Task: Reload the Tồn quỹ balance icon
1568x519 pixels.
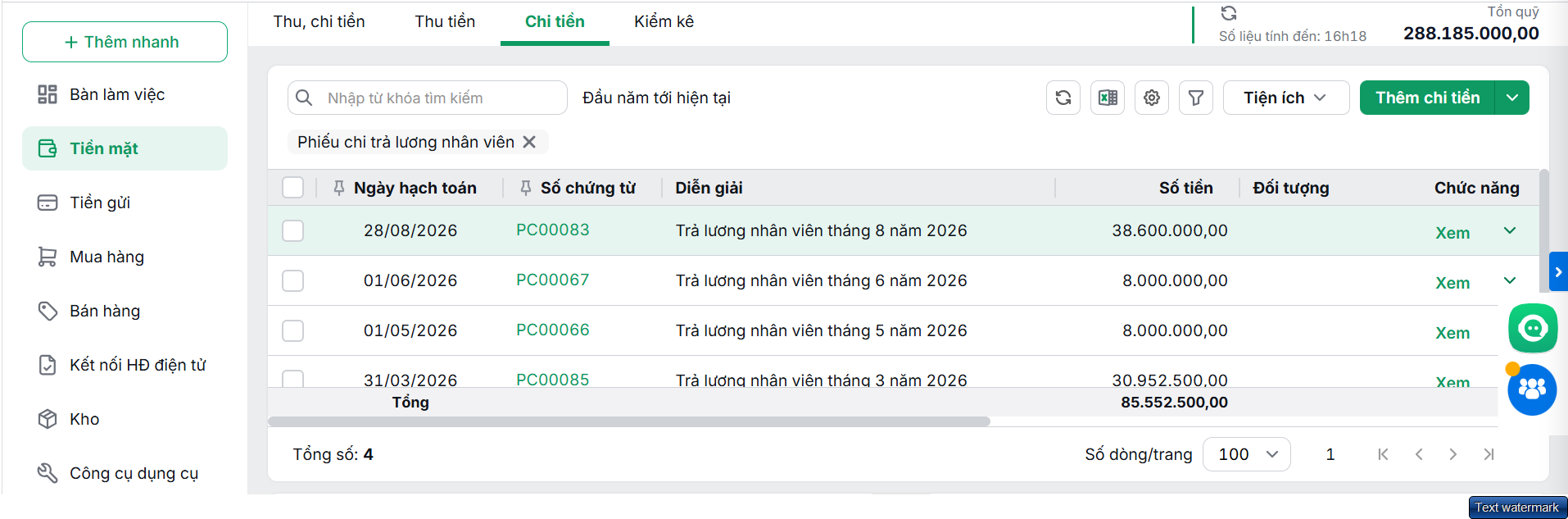Action: pyautogui.click(x=1228, y=13)
